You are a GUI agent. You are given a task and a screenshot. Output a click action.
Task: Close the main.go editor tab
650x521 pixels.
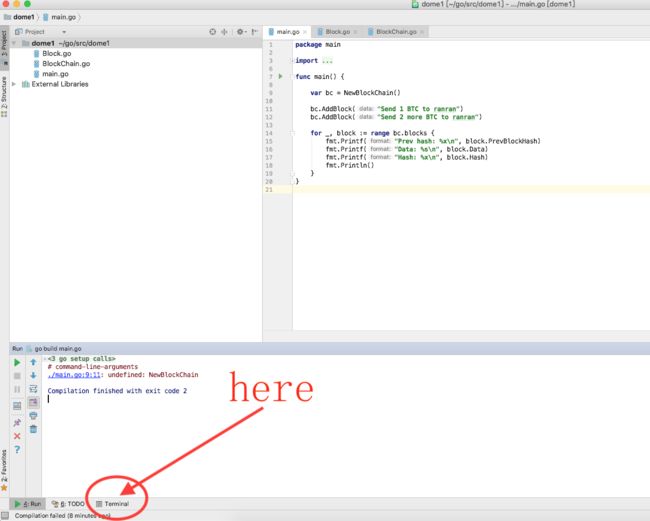[x=305, y=32]
